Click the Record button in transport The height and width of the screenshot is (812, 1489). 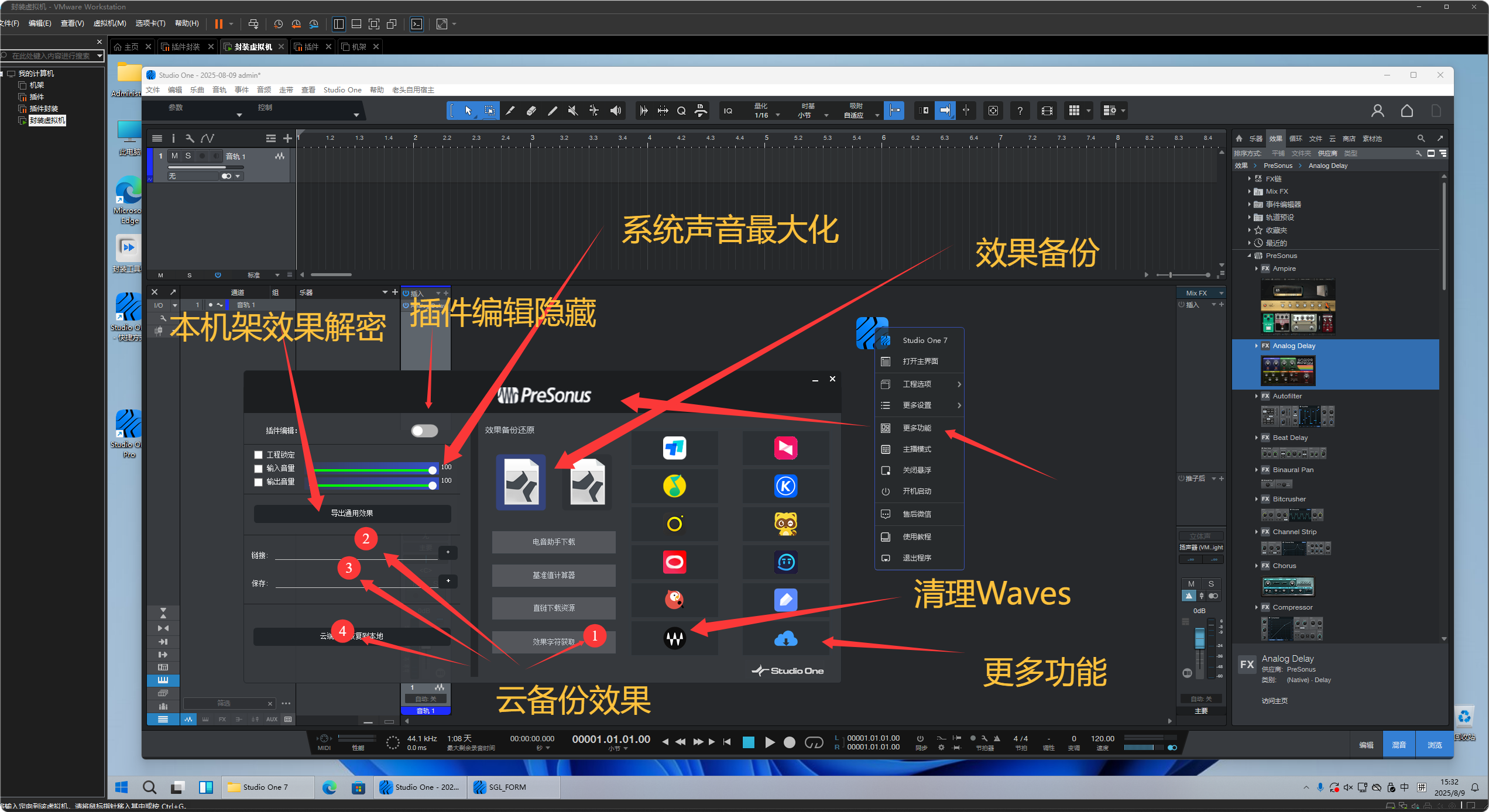point(790,742)
